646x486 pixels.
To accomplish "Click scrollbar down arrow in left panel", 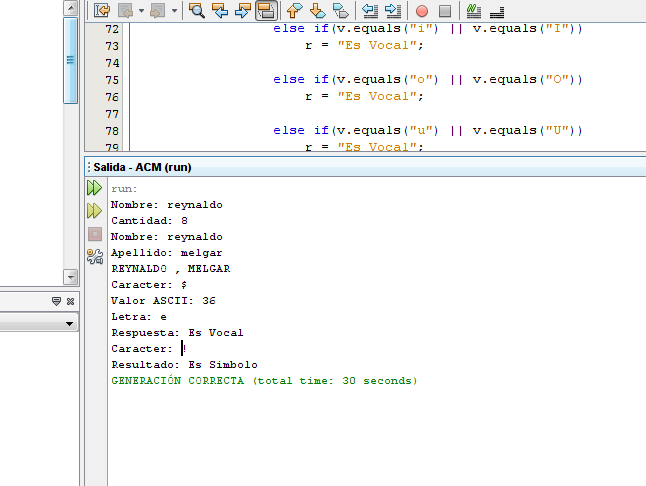I will [x=71, y=277].
